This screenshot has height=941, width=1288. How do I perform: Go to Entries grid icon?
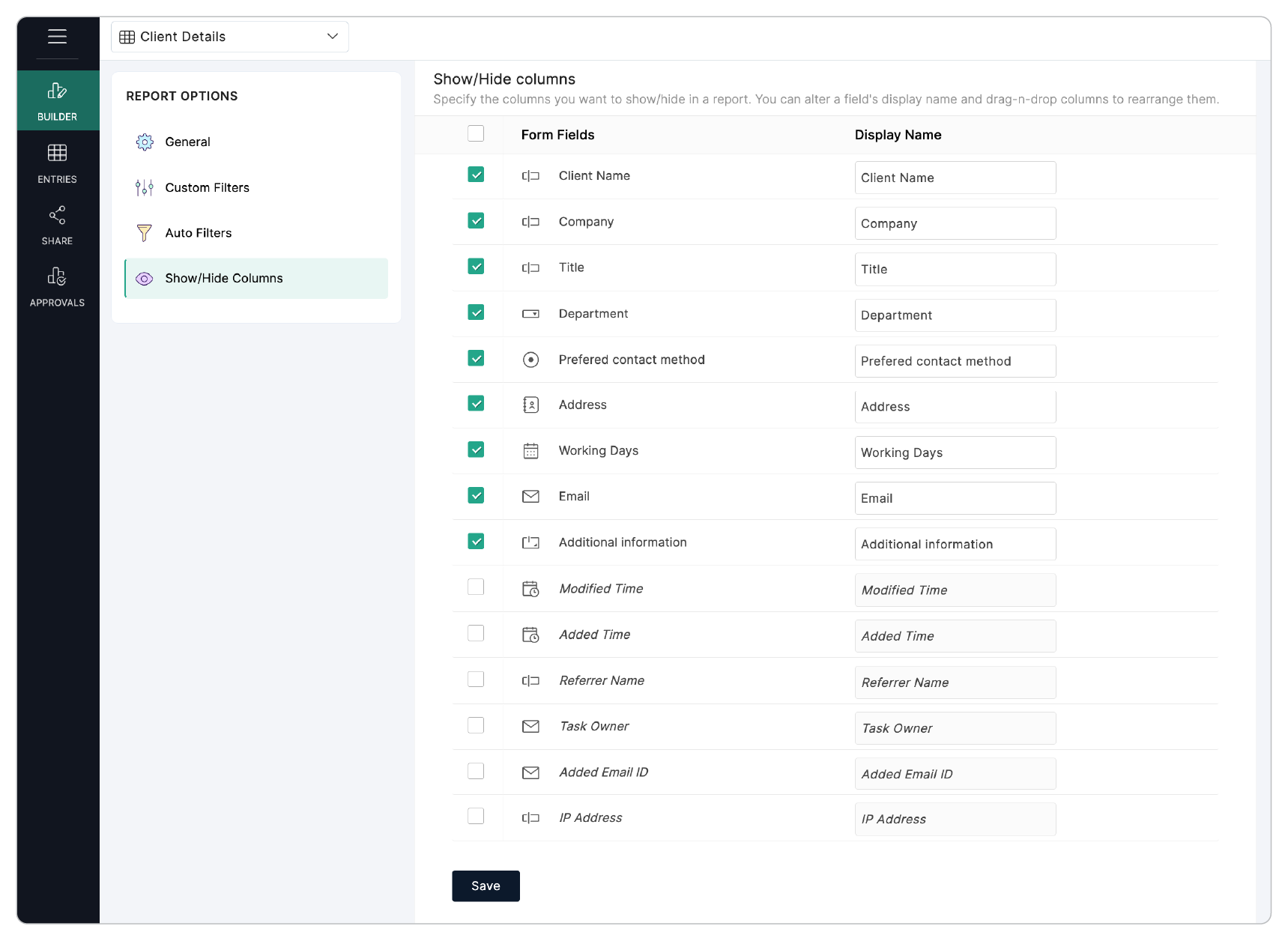57,153
